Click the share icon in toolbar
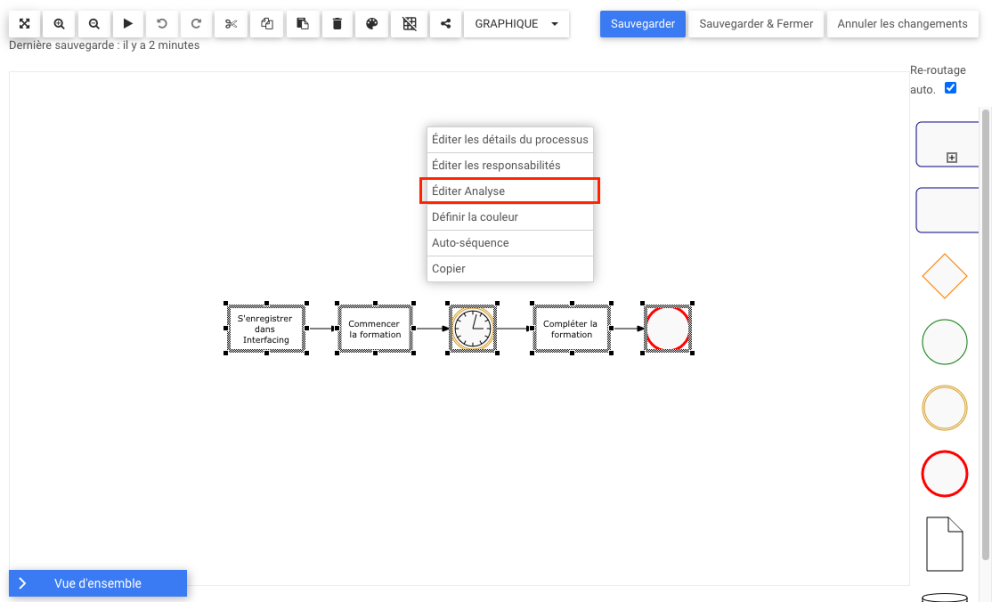Screen dimensions: 1000x602 click(x=445, y=24)
